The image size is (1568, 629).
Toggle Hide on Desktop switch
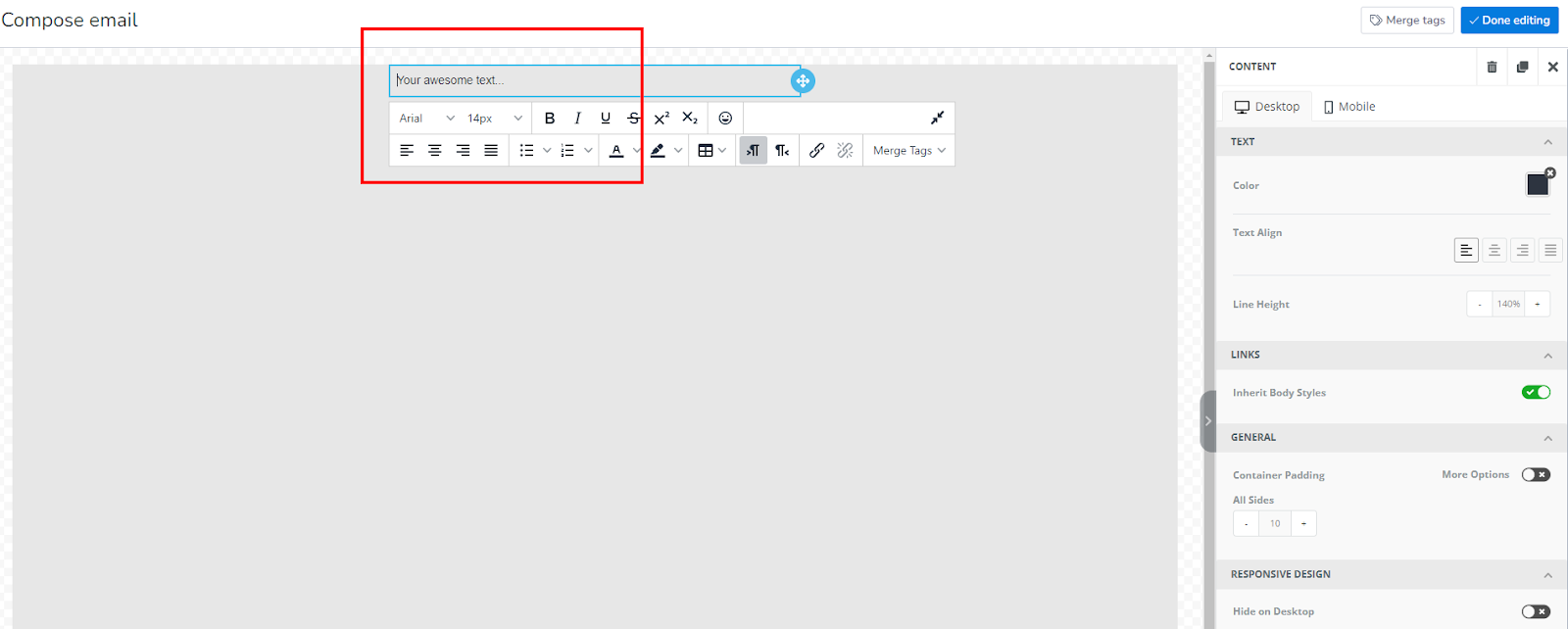point(1536,611)
